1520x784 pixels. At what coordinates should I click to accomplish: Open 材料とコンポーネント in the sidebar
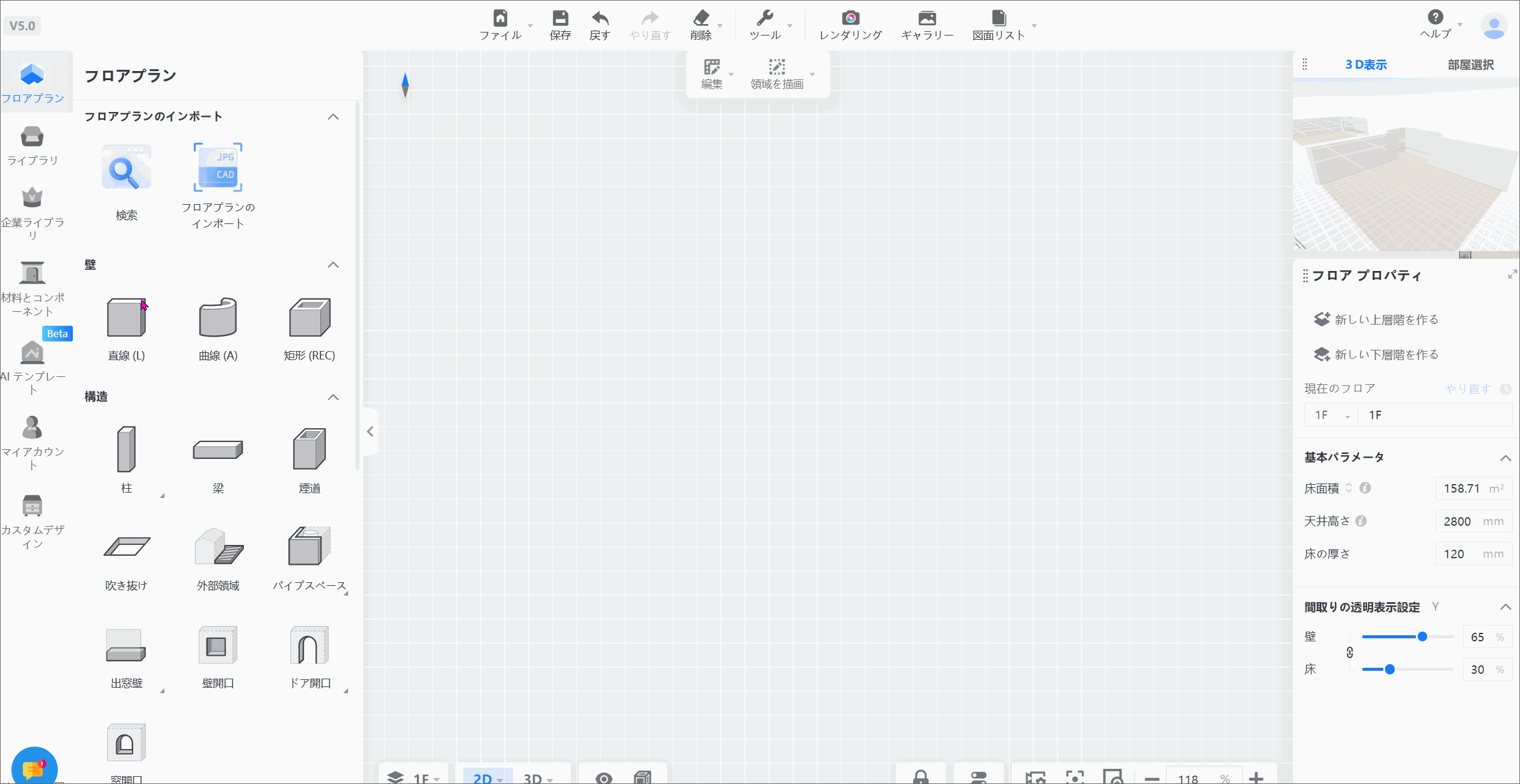33,289
